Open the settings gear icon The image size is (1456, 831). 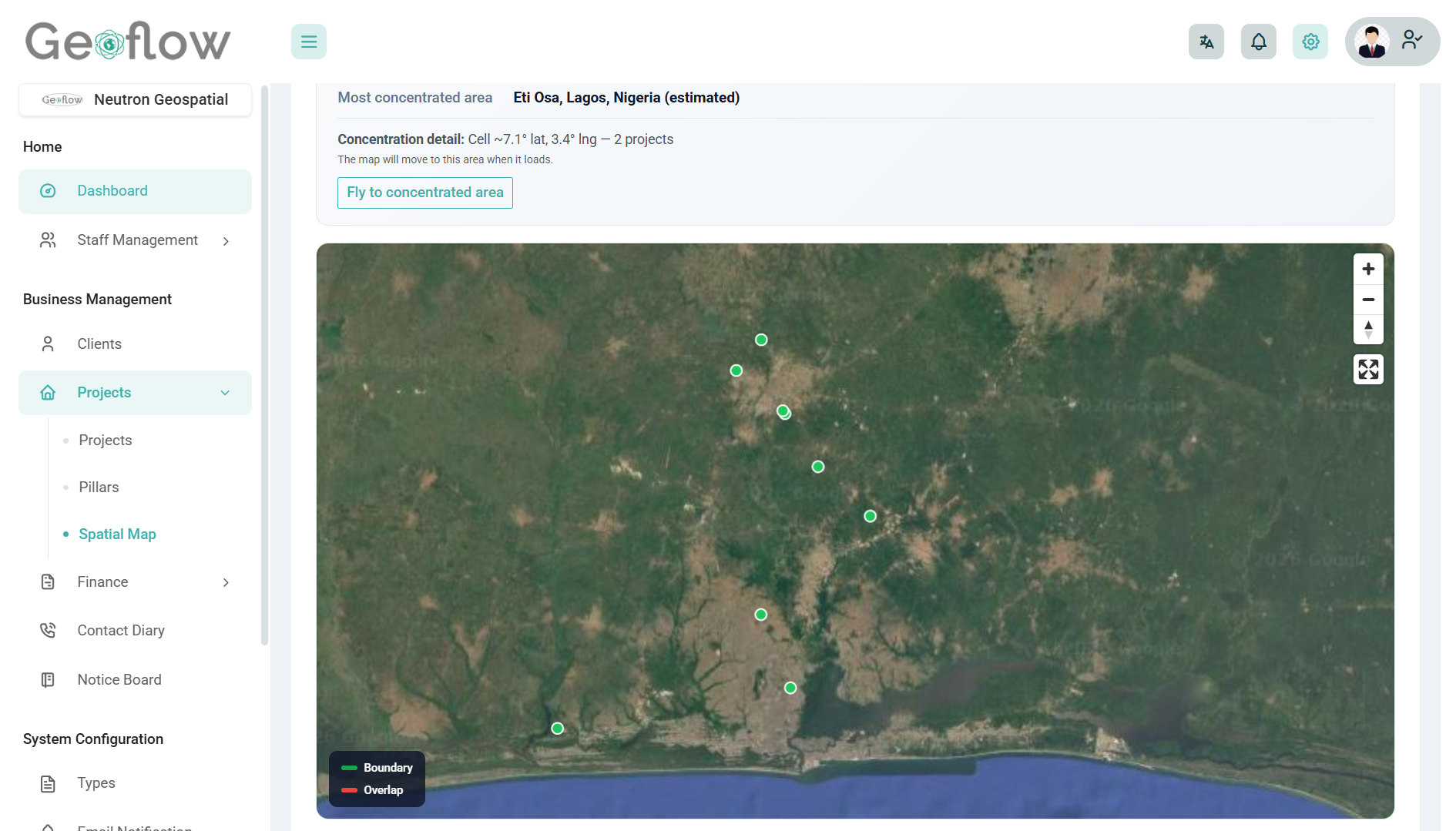1310,42
